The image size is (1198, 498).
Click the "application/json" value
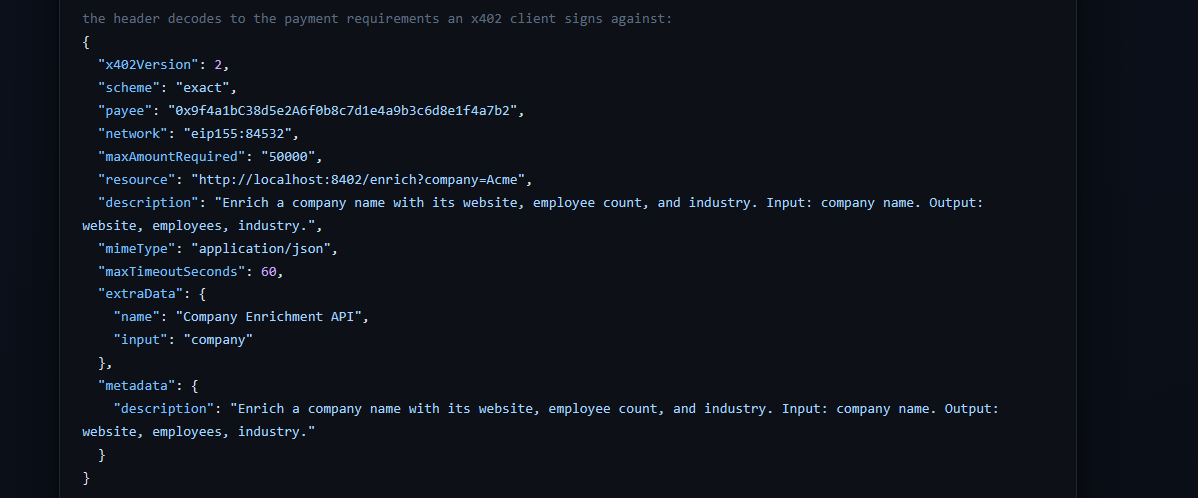261,247
